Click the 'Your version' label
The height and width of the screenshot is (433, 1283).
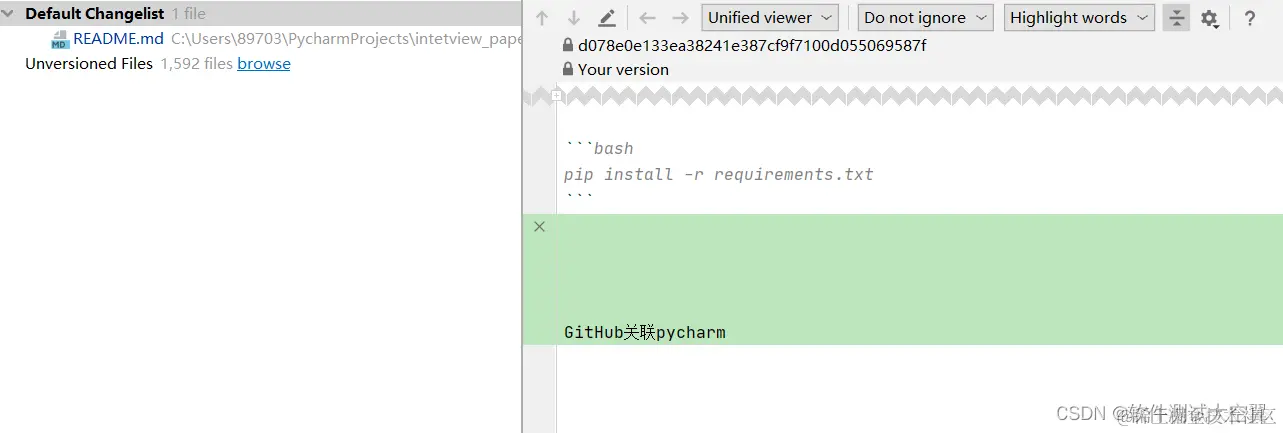click(623, 70)
